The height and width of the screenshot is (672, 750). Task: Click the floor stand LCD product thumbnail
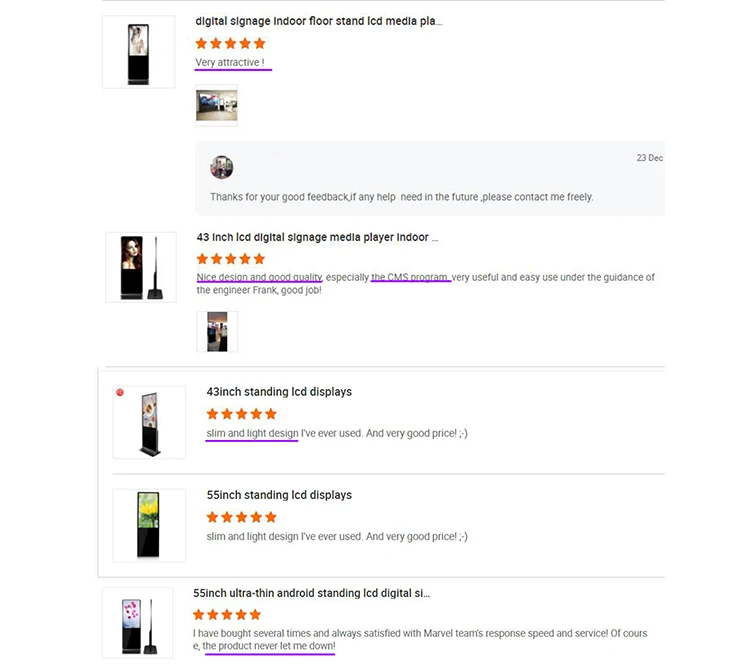click(138, 52)
